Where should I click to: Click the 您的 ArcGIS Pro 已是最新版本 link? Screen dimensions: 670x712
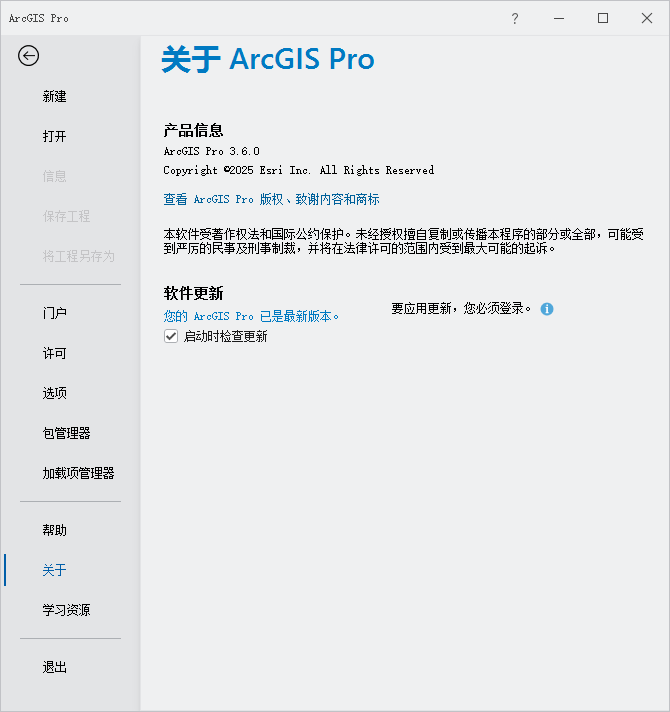click(251, 316)
